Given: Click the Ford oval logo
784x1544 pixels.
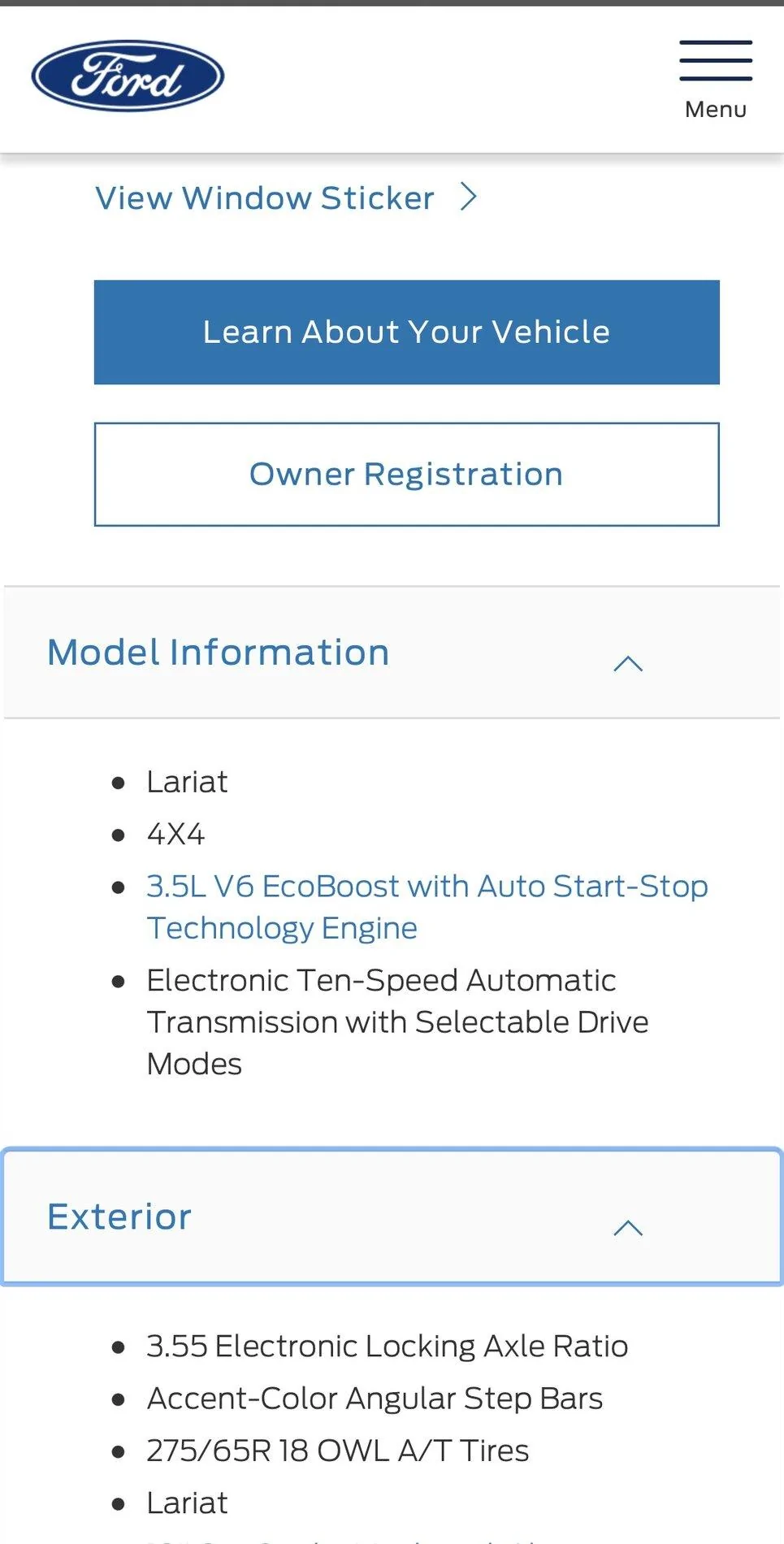Looking at the screenshot, I should point(127,75).
